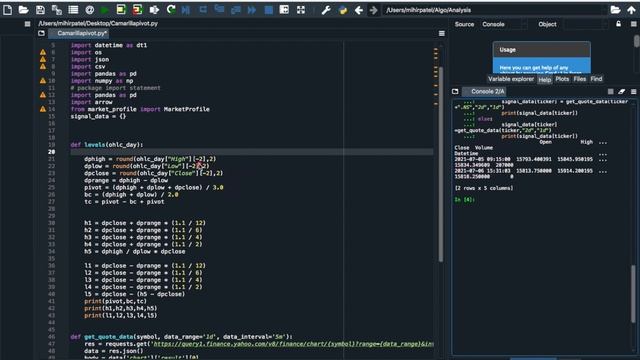Image resolution: width=640 pixels, height=360 pixels.
Task: Open the Find tab
Action: [x=596, y=79]
